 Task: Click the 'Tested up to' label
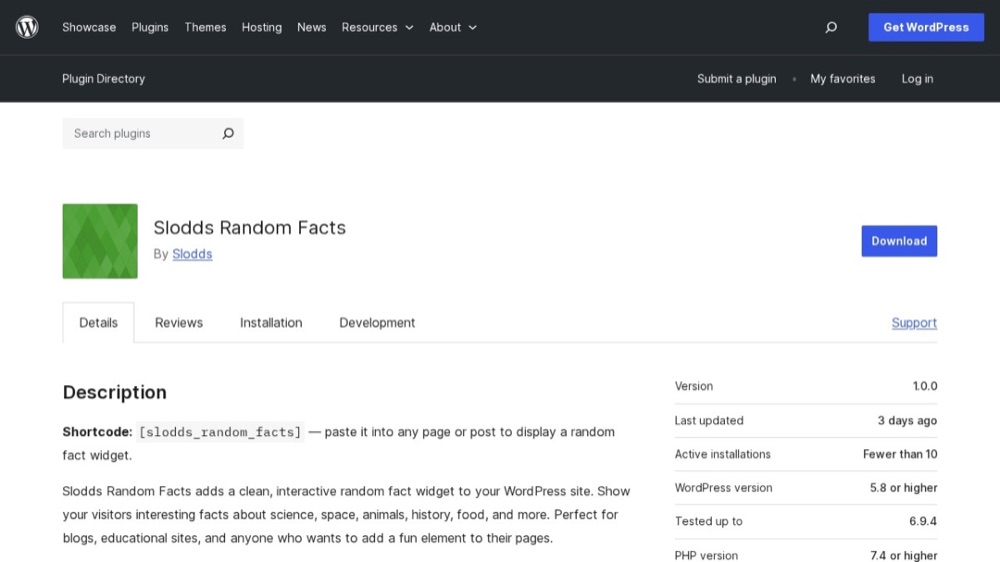(x=709, y=521)
